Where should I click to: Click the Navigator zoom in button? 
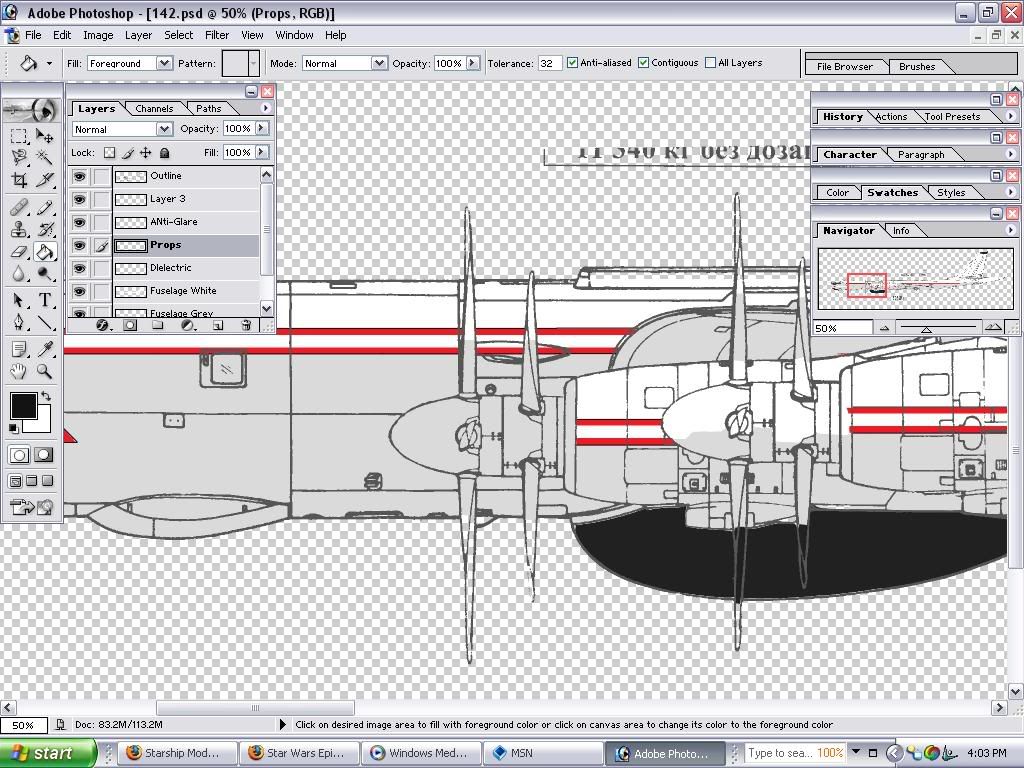993,328
